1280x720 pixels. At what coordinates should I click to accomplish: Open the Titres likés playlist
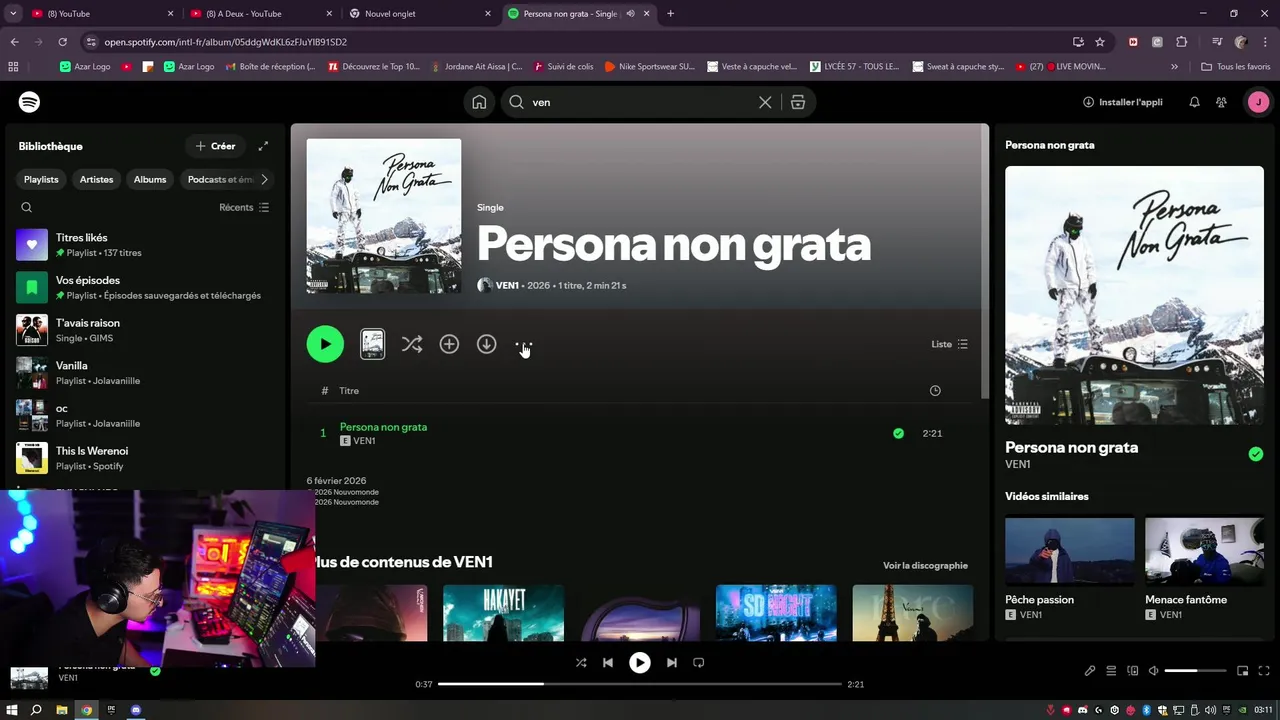pos(145,245)
